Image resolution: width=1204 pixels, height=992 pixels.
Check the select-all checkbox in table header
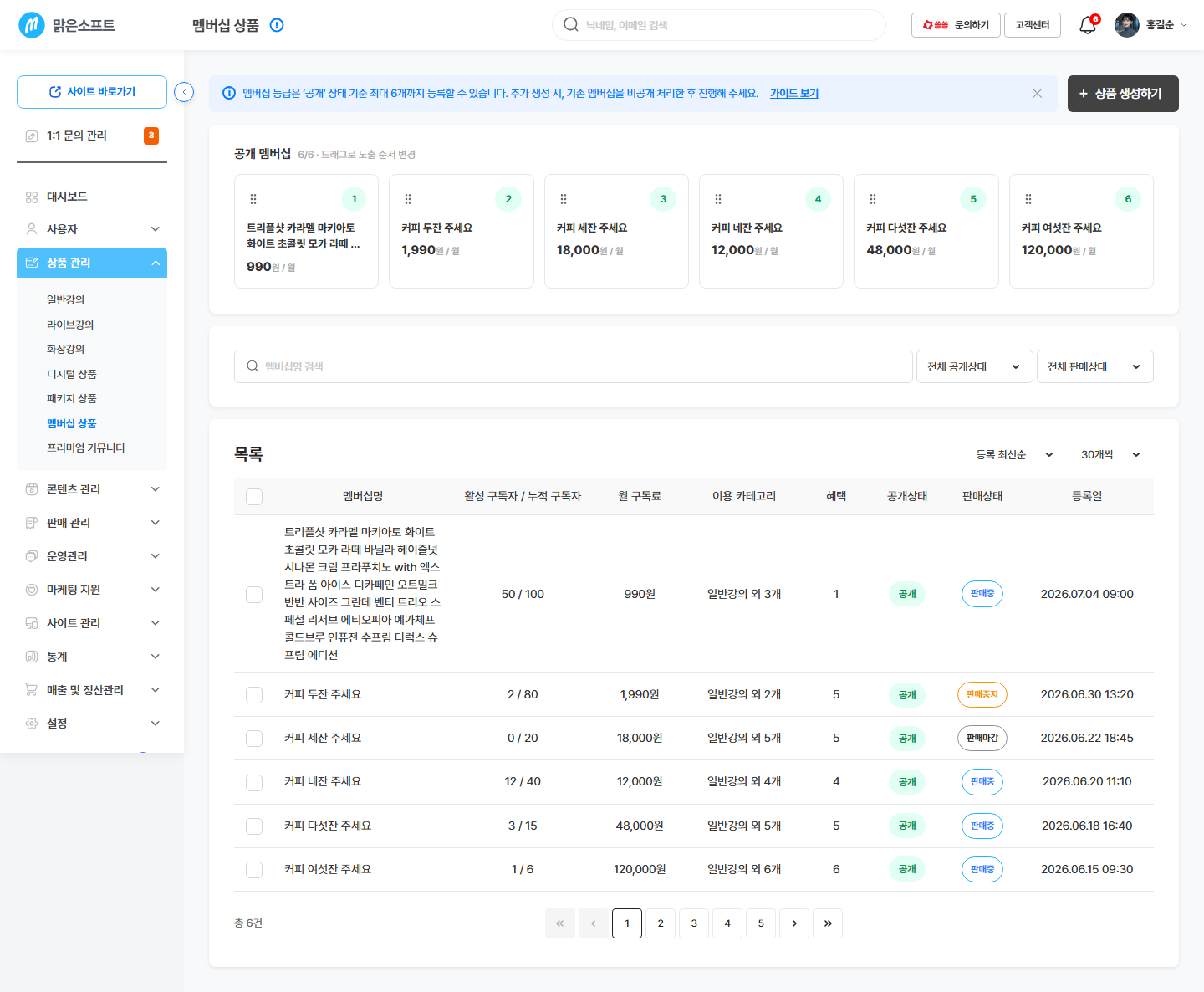pyautogui.click(x=254, y=497)
